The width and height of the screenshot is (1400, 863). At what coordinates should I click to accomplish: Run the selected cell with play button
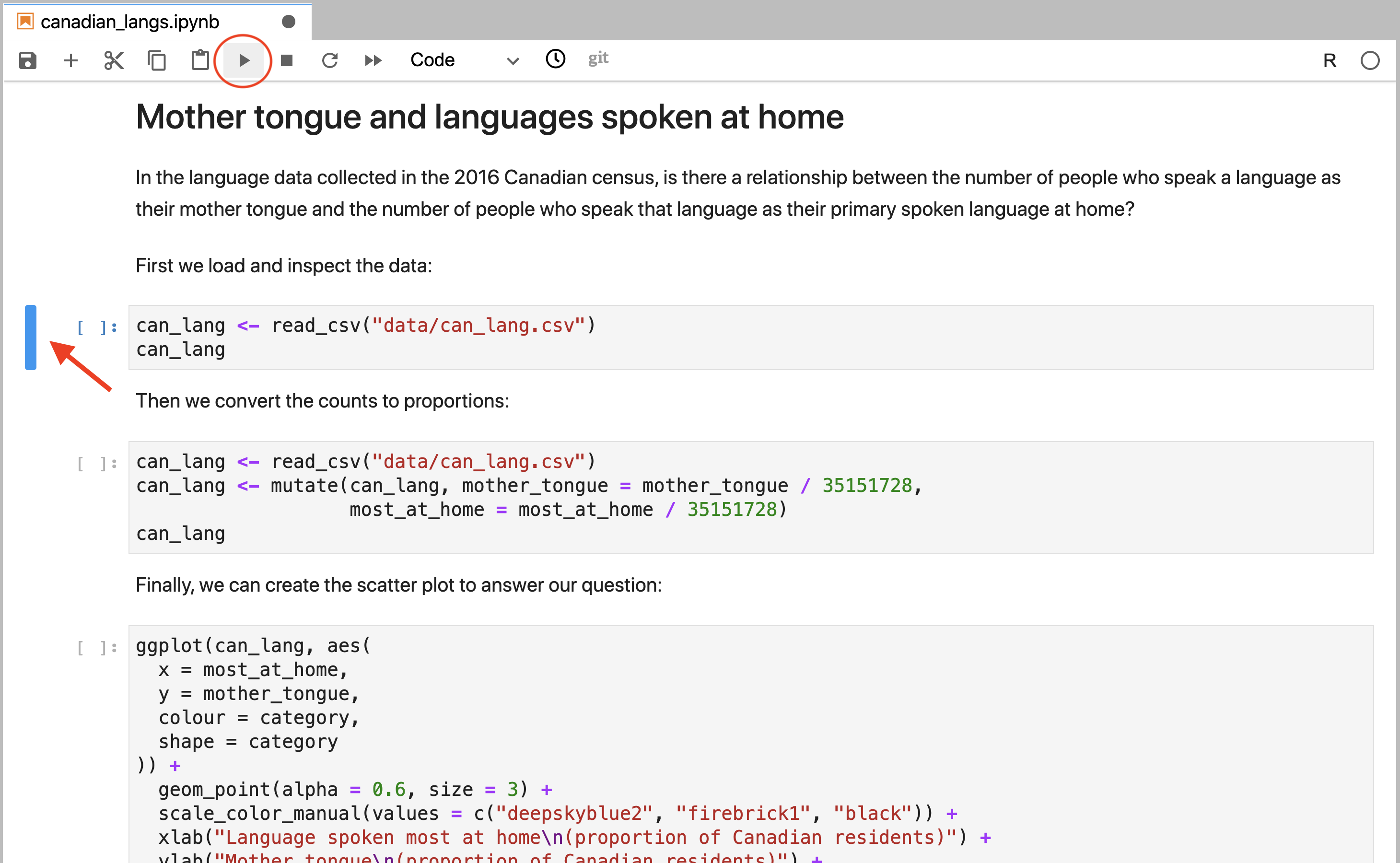click(x=244, y=60)
